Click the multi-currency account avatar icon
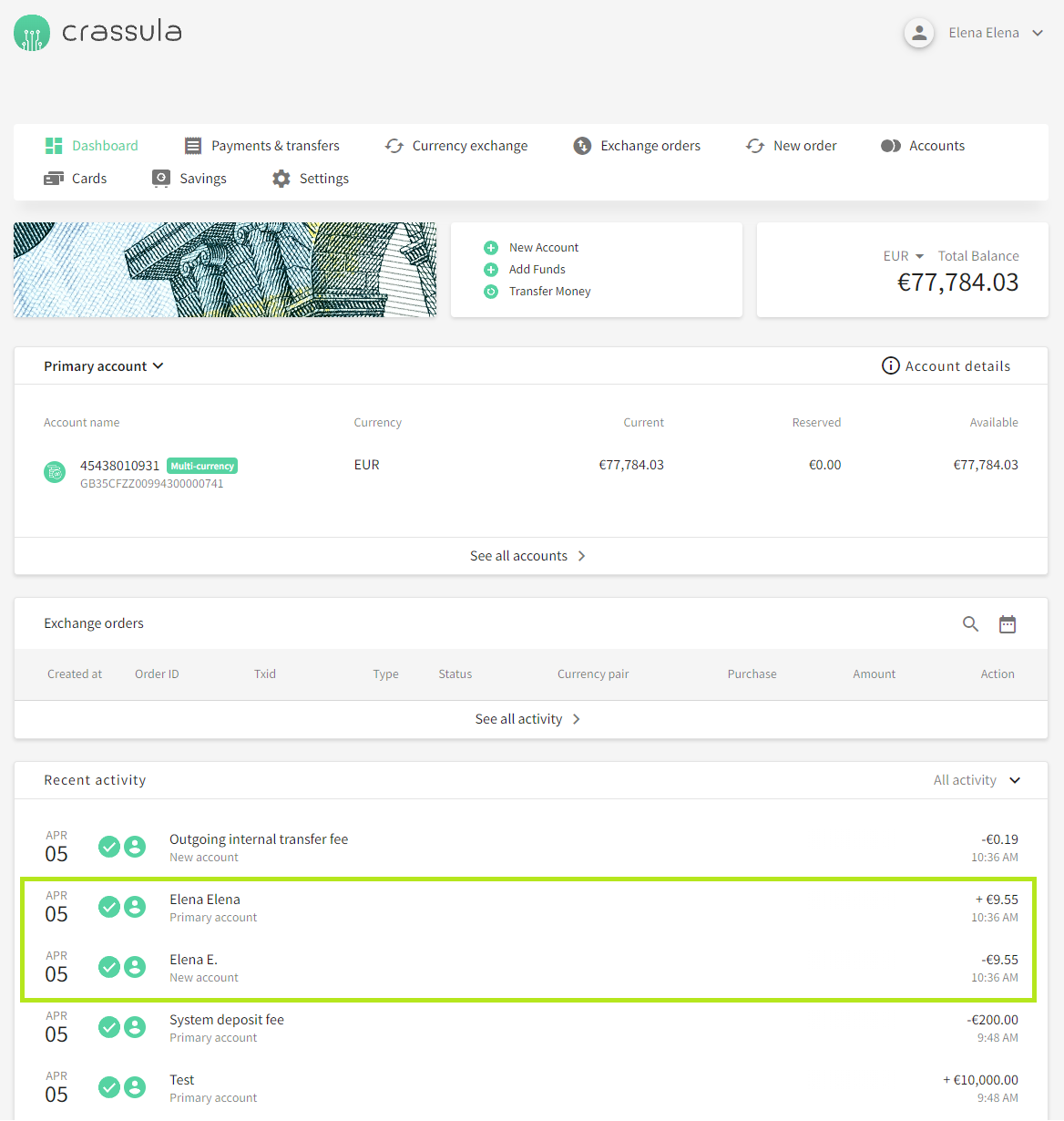Viewport: 1064px width, 1121px height. coord(55,472)
